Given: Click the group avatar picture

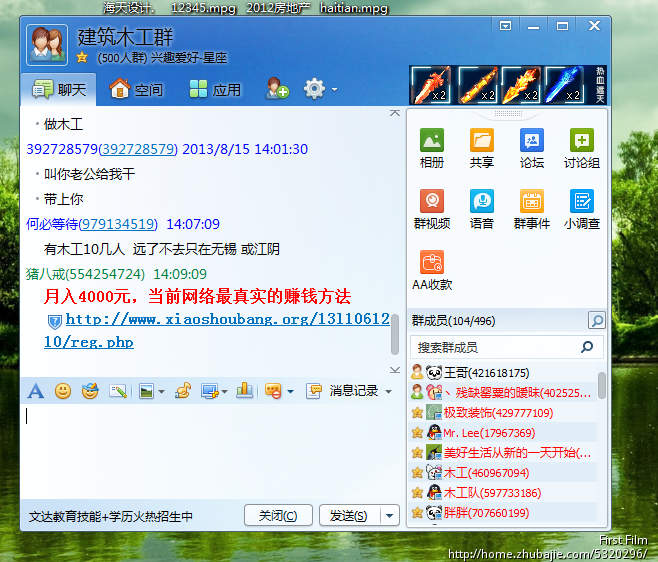Looking at the screenshot, I should coord(47,44).
